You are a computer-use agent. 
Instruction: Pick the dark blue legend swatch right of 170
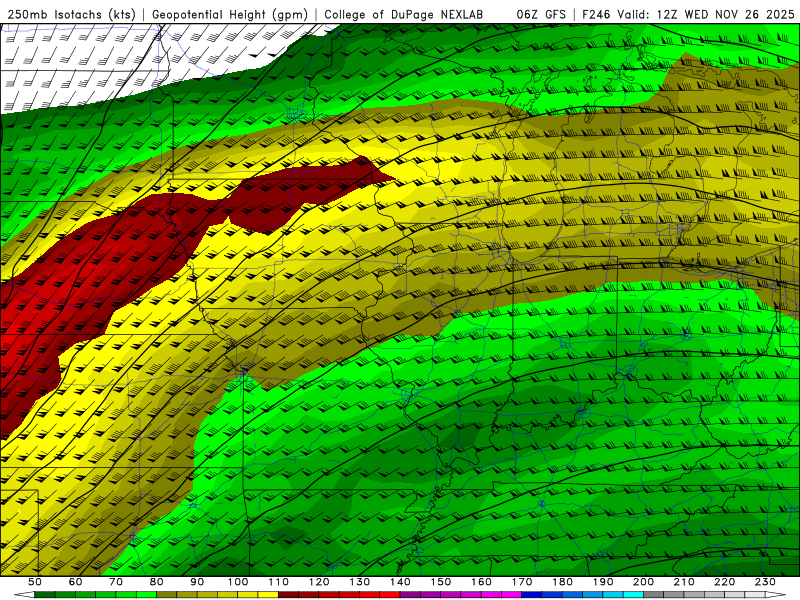tap(532, 595)
